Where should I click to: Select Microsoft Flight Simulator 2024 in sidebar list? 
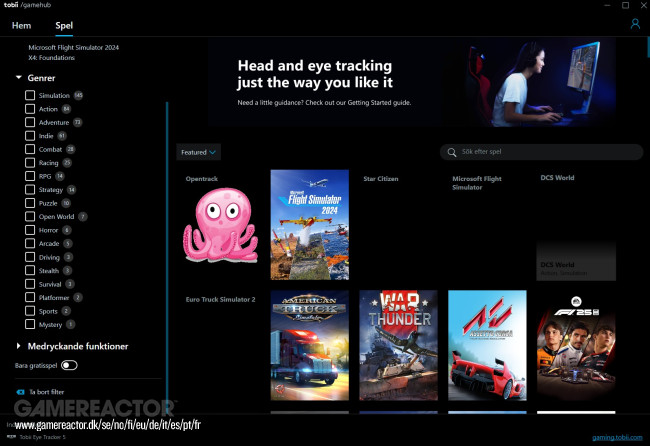tap(74, 48)
